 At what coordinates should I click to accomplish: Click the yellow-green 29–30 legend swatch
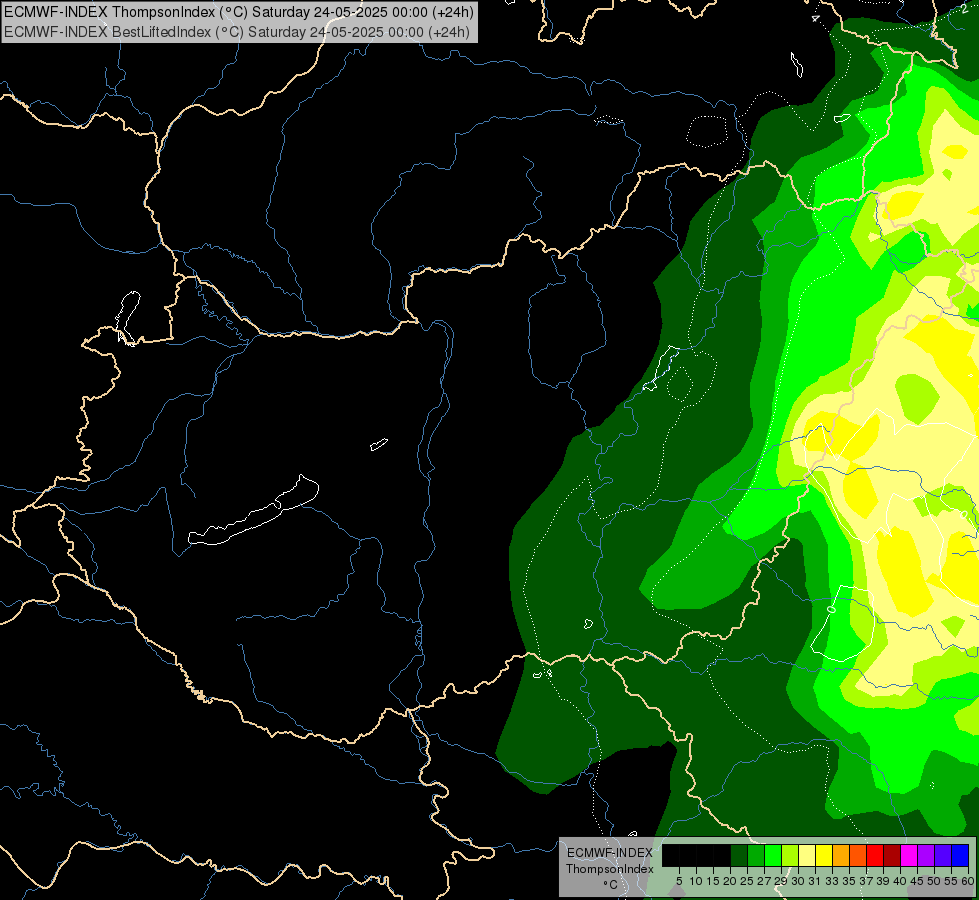point(790,855)
